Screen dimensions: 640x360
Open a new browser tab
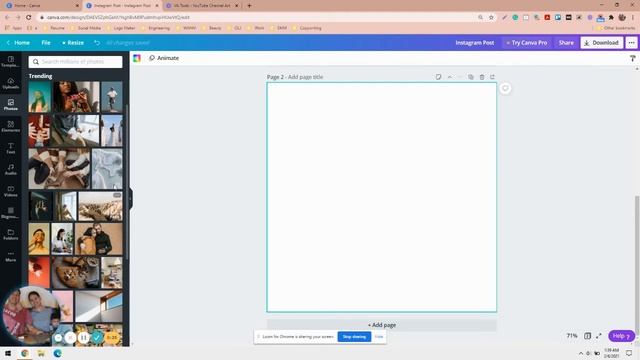(249, 6)
